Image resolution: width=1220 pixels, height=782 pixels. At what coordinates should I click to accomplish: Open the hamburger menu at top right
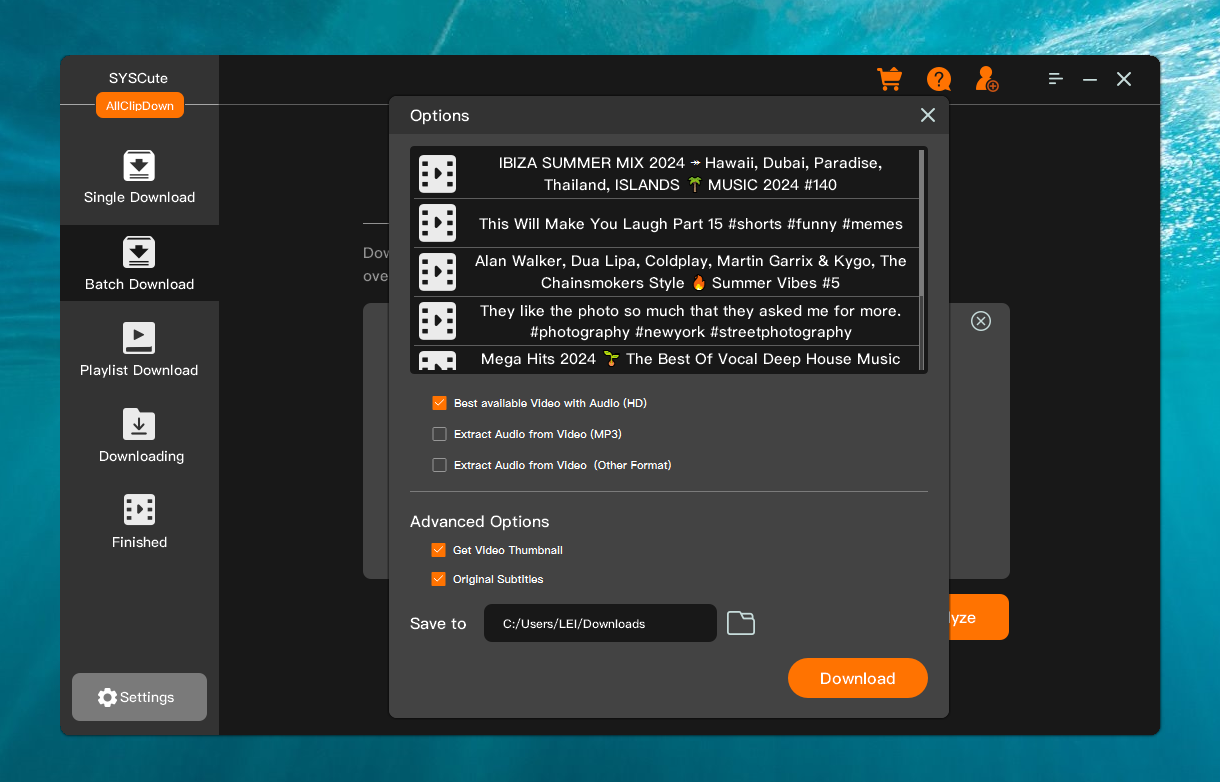coord(1055,79)
